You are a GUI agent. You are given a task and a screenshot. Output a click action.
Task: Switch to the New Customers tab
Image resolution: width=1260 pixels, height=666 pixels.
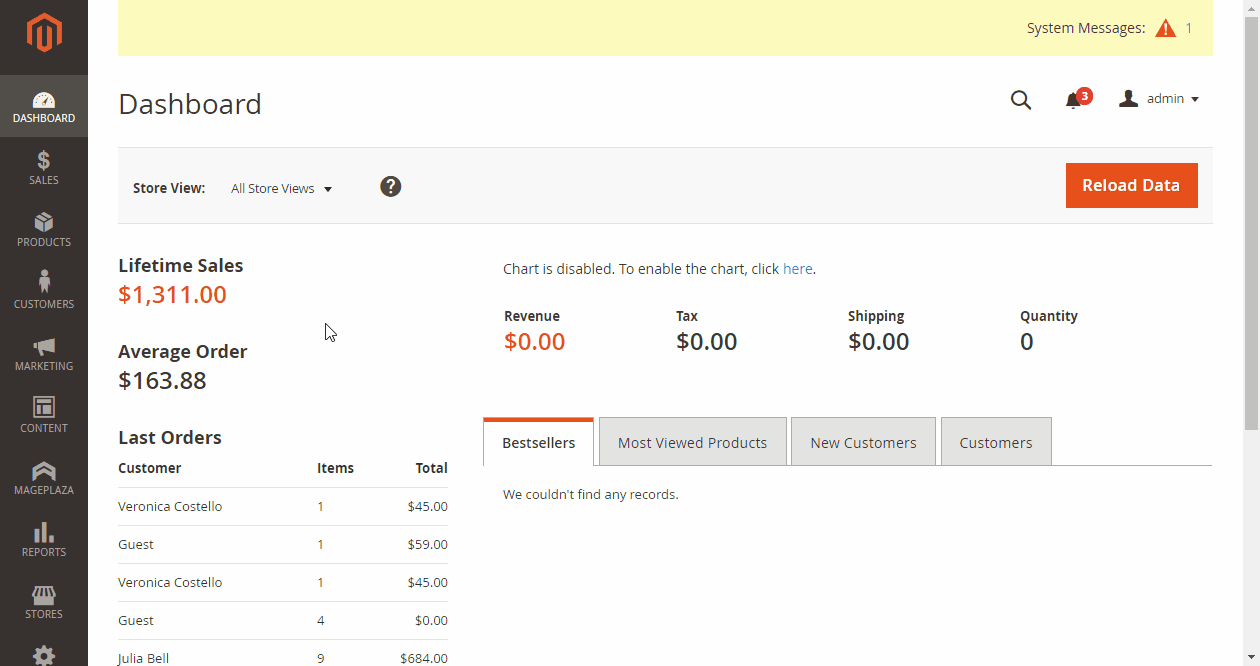[x=863, y=443]
